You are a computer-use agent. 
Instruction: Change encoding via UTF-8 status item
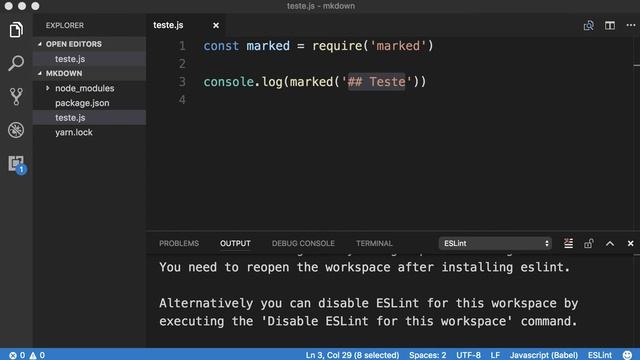(468, 355)
